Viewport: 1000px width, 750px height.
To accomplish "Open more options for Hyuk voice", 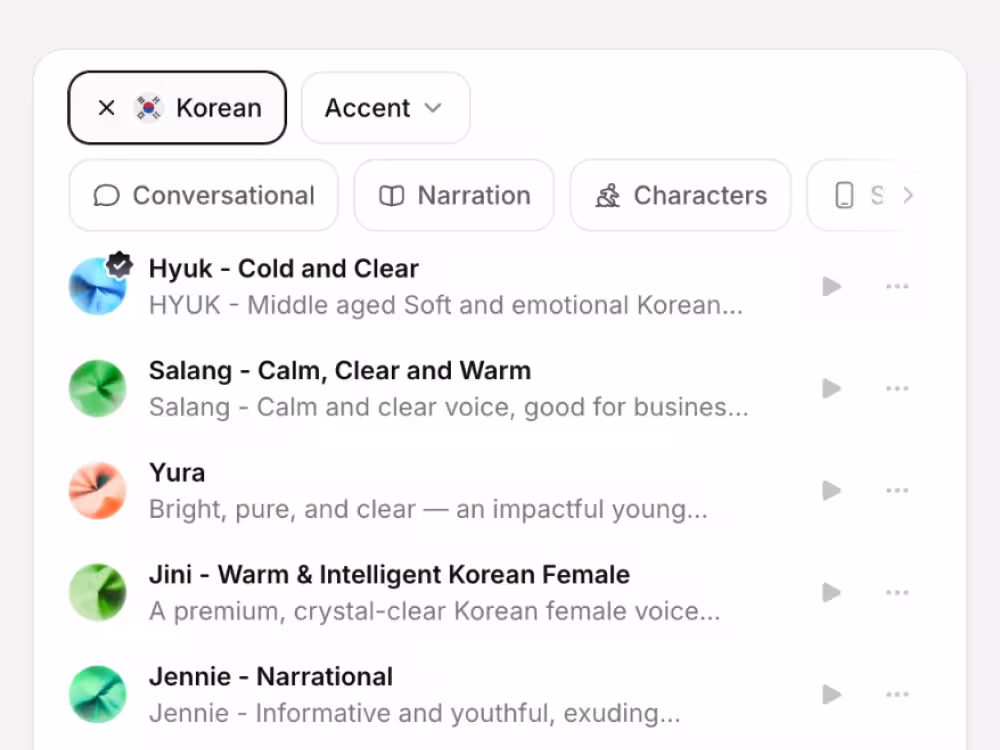I will point(897,286).
